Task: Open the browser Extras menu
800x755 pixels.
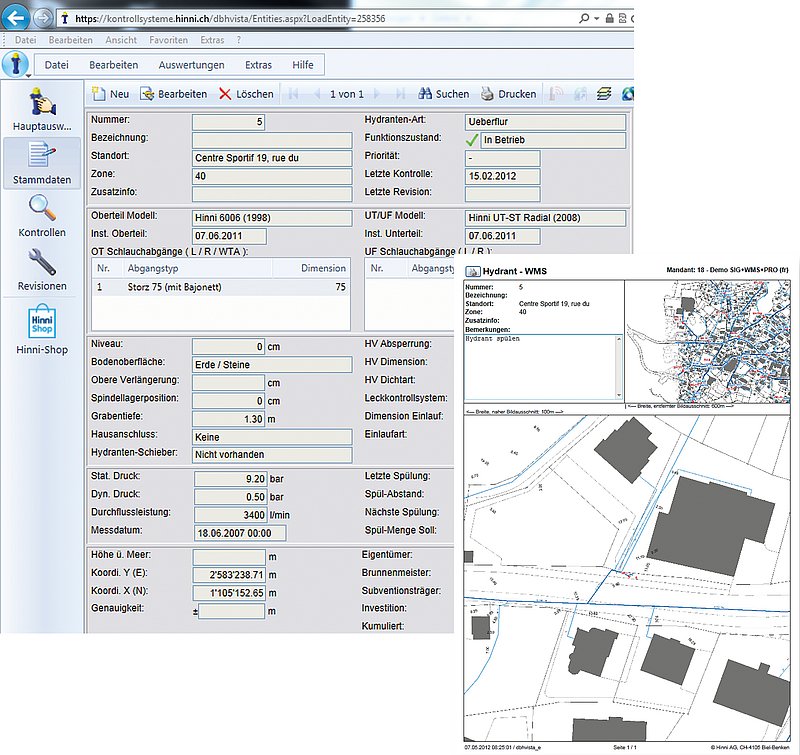Action: pyautogui.click(x=212, y=40)
